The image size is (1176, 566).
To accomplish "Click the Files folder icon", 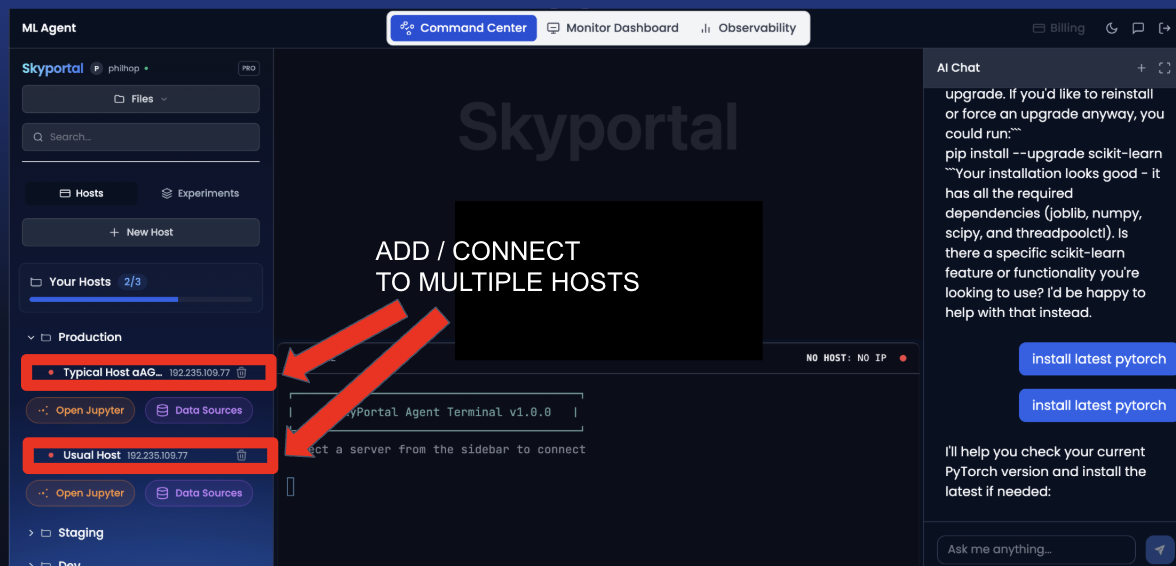I will point(119,99).
